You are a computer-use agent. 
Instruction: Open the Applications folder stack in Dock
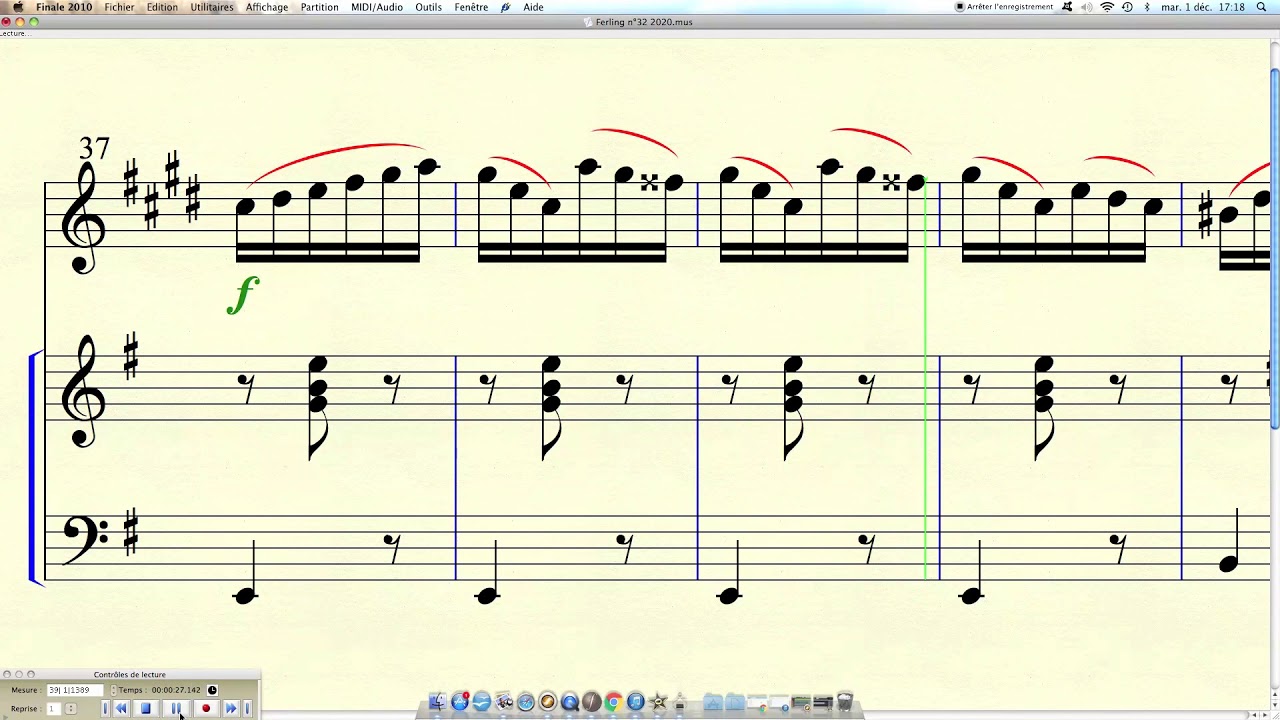[713, 703]
